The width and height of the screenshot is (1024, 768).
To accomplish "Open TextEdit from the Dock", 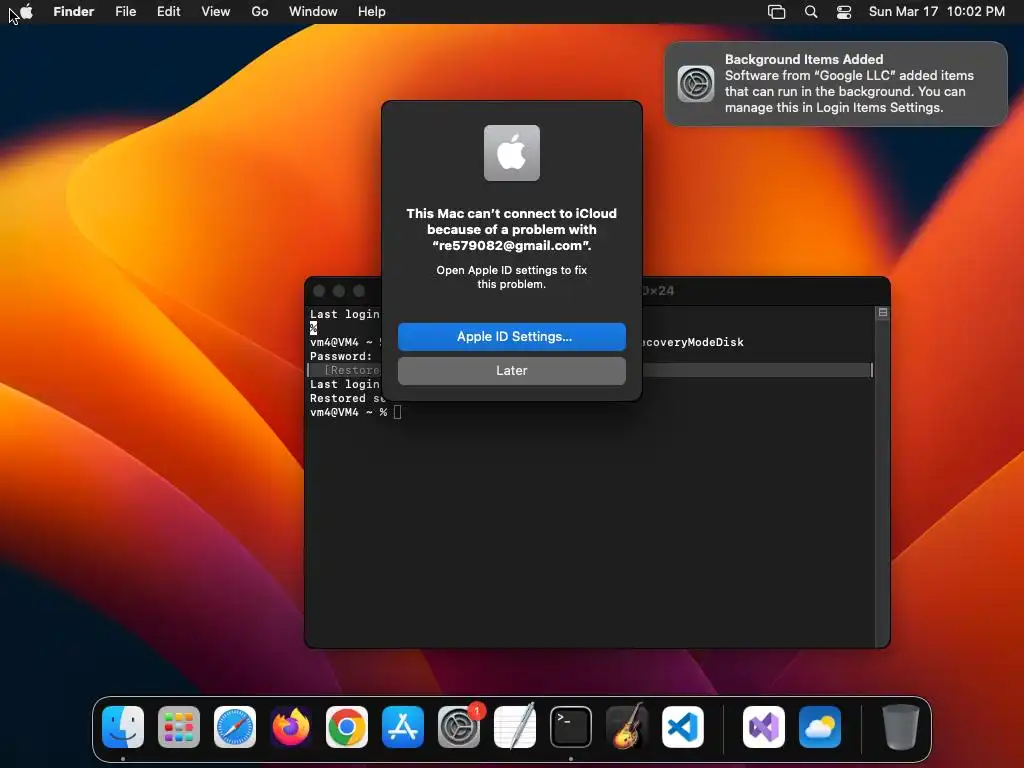I will (515, 727).
